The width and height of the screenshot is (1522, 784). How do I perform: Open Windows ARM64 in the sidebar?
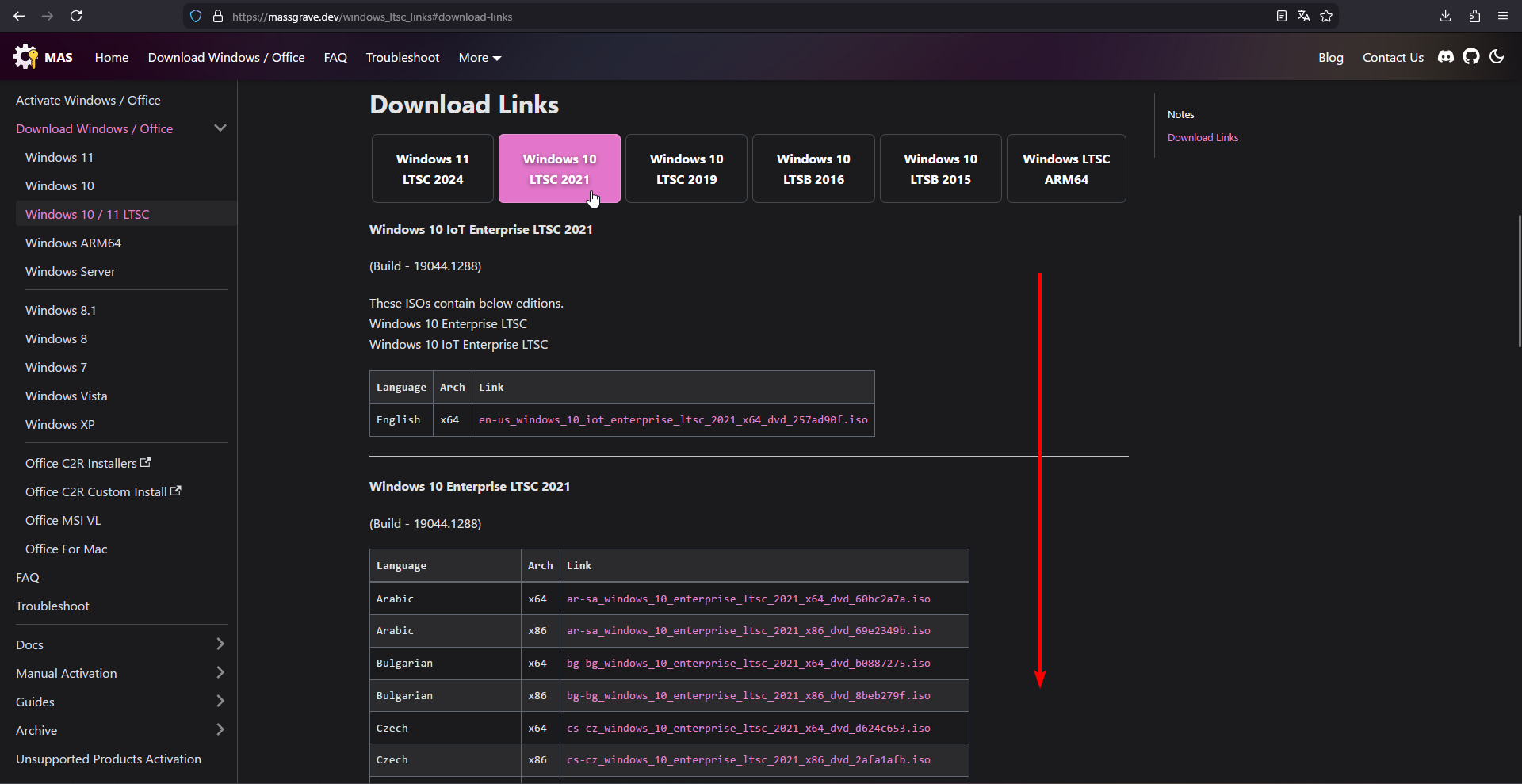(x=73, y=243)
